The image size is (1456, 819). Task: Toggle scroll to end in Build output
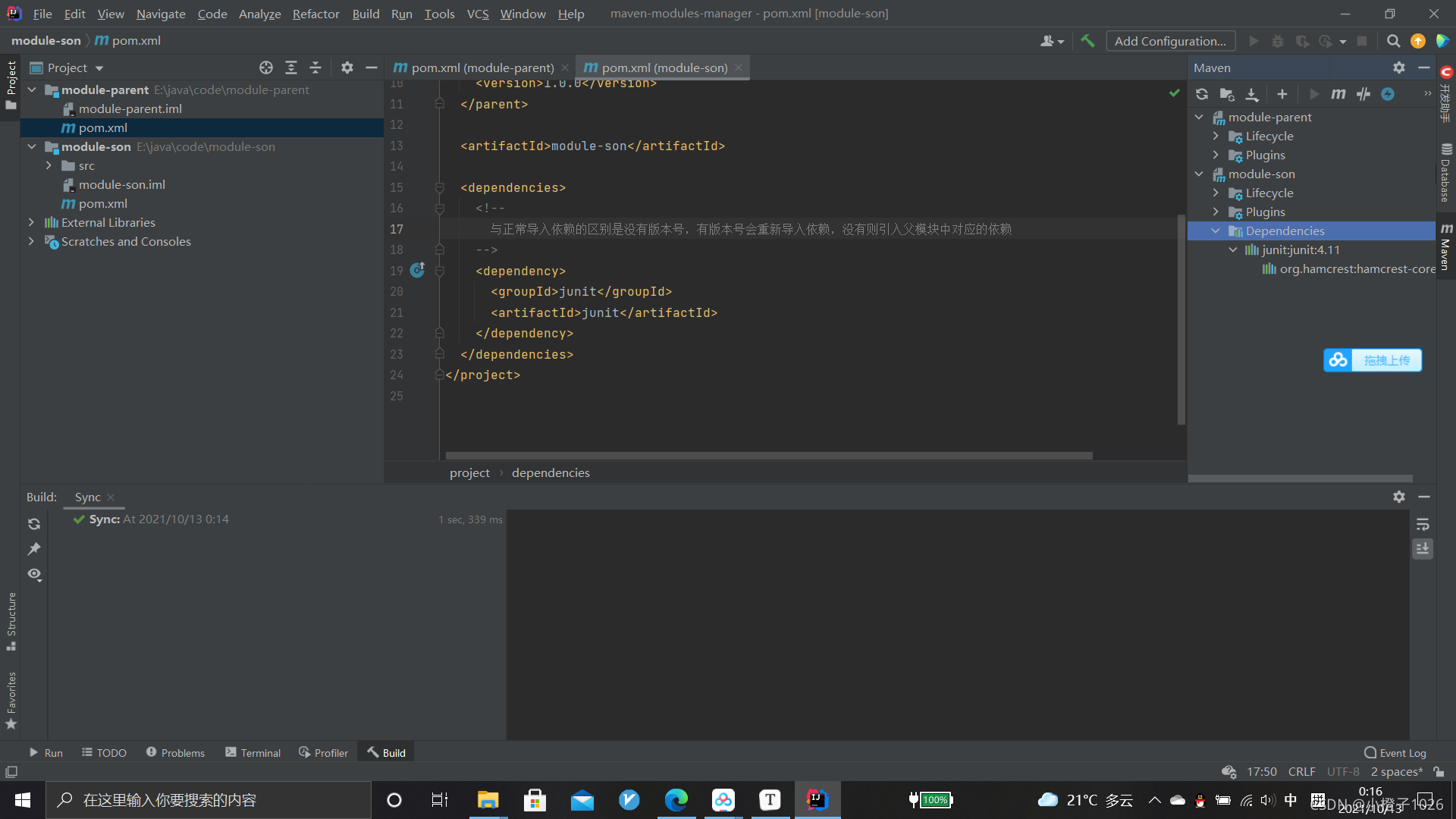click(x=1423, y=548)
